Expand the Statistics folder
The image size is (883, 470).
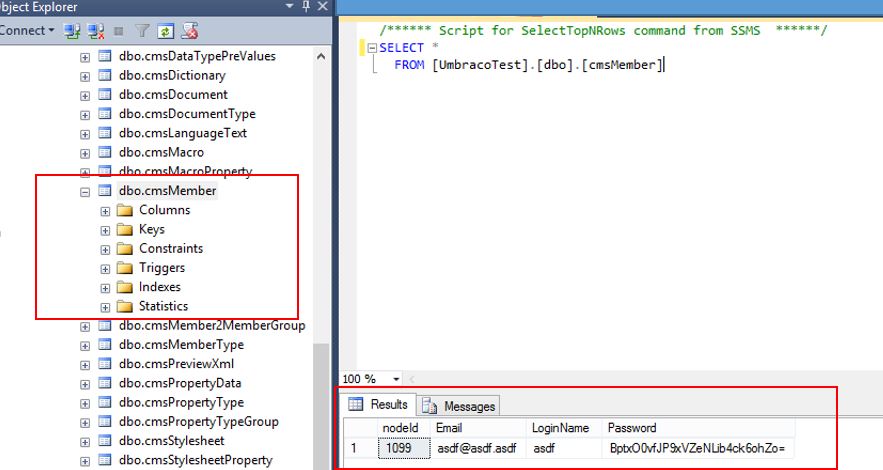[105, 307]
